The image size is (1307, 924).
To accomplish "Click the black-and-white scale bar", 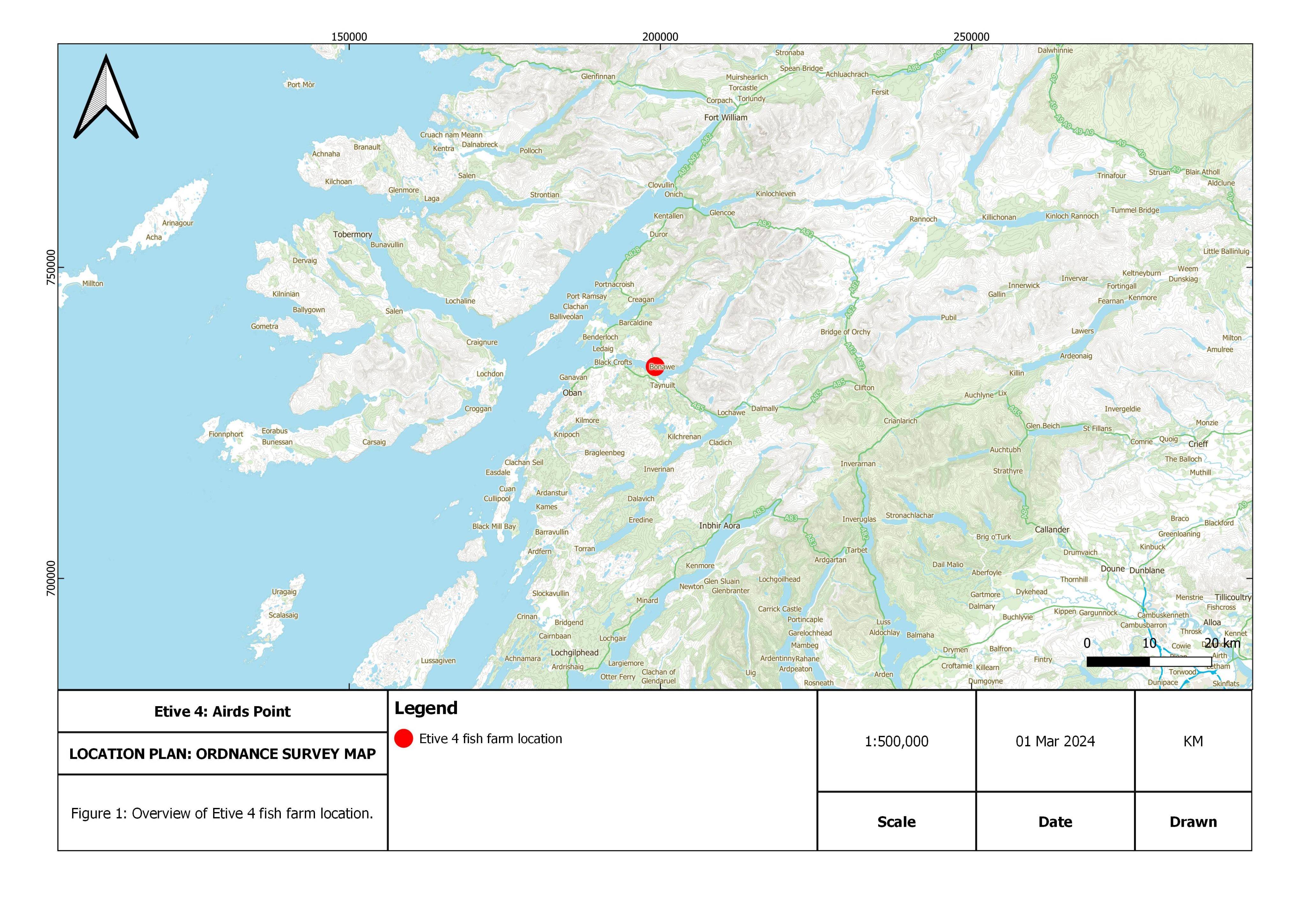I will click(x=1149, y=662).
